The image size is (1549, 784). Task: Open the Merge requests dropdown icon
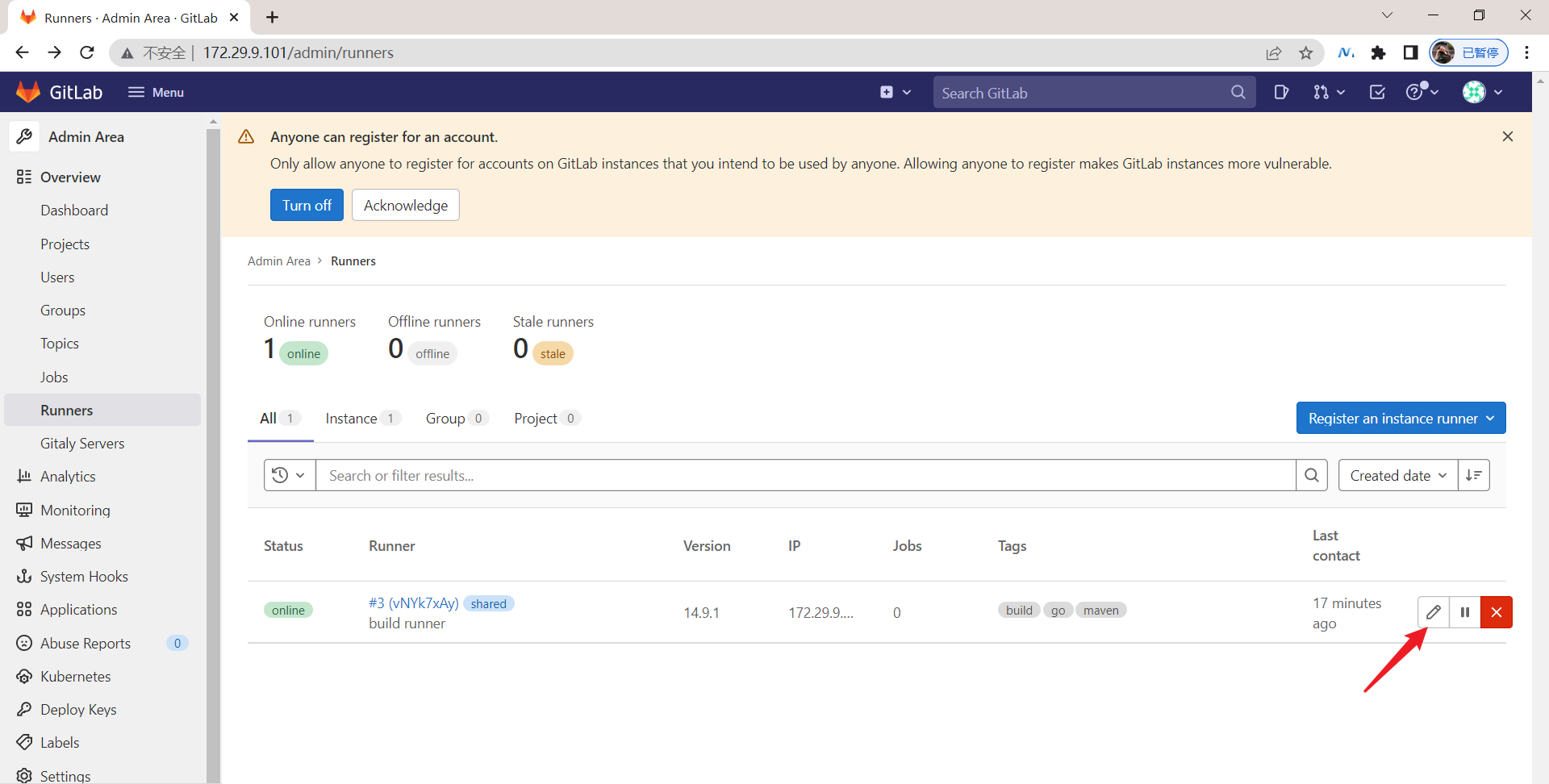tap(1329, 92)
